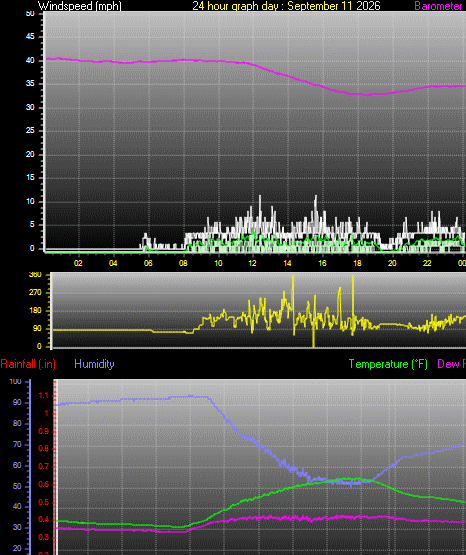Image resolution: width=466 pixels, height=555 pixels.
Task: Click the '24 hour graph day : September 11 2026' title
Action: 286,6
